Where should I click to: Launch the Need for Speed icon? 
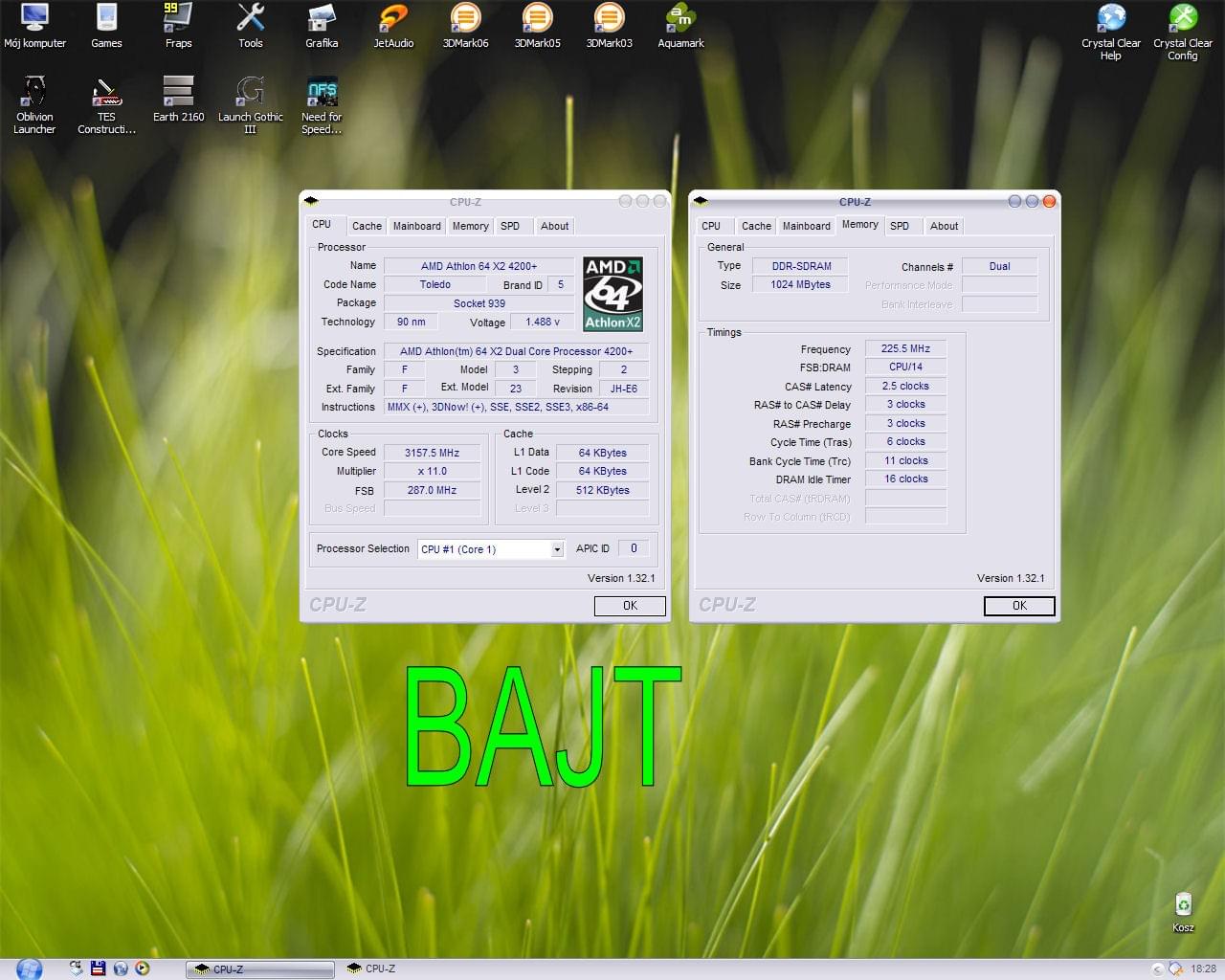322,105
